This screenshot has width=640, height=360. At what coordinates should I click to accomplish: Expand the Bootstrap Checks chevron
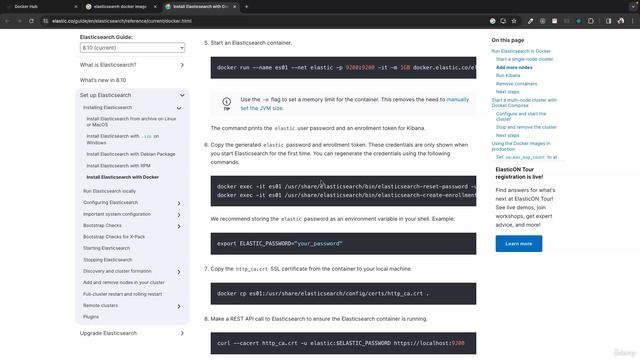click(179, 226)
